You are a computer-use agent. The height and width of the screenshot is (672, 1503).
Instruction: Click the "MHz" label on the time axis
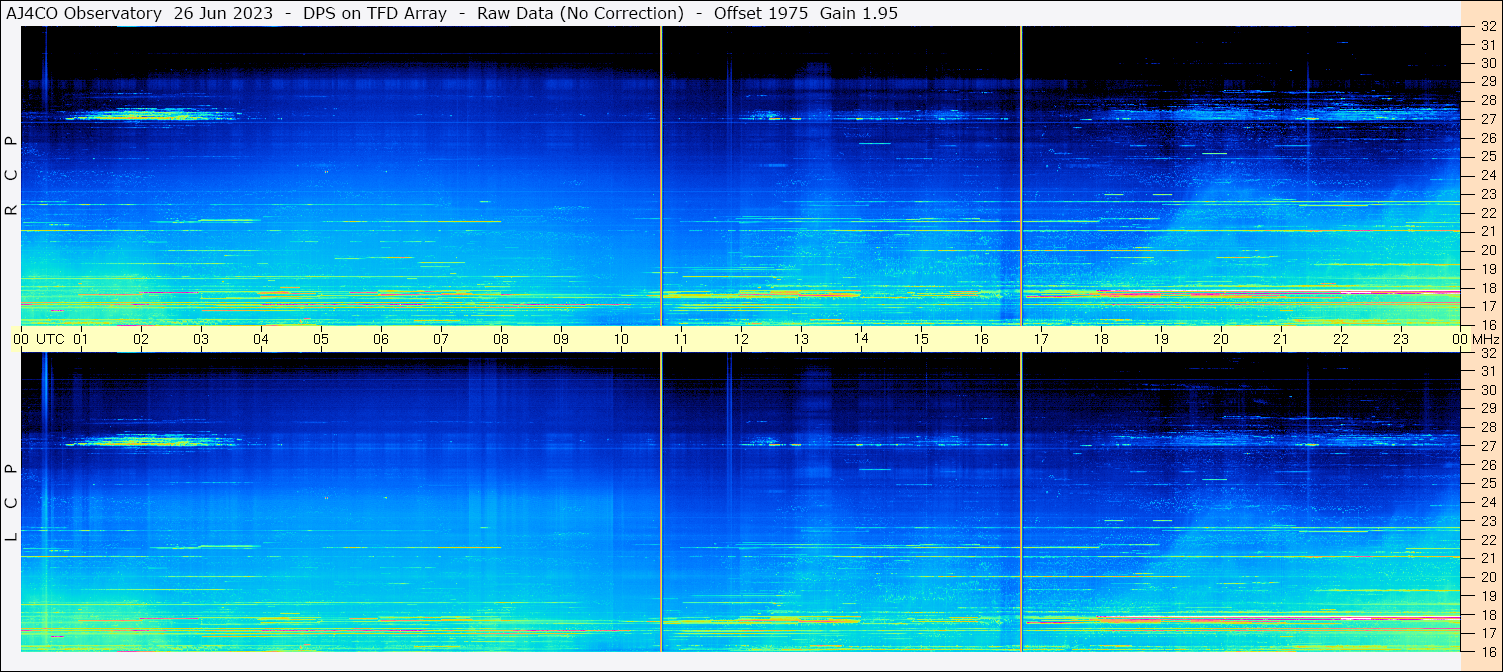pos(1485,339)
